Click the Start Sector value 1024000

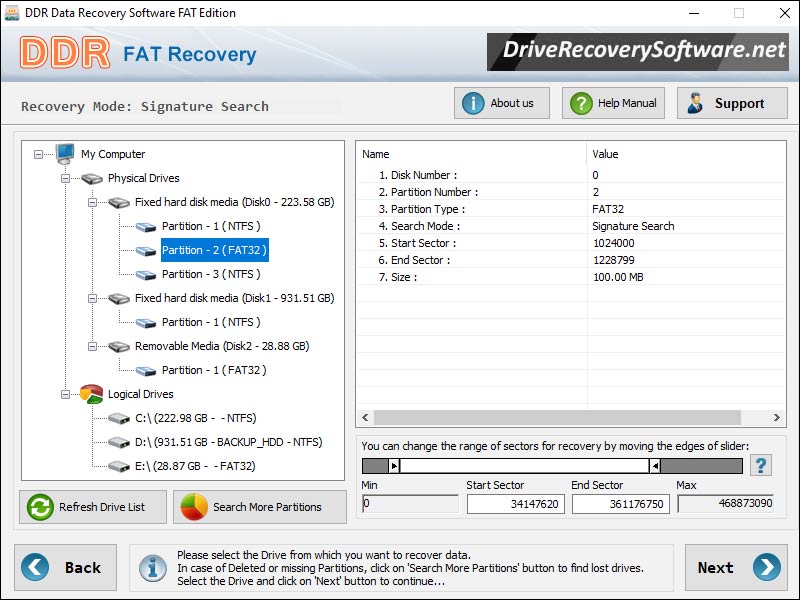coord(613,243)
